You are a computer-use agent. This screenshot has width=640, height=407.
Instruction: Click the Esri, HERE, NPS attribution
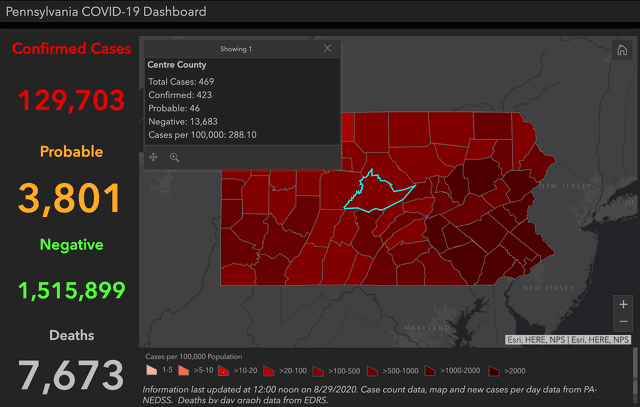568,340
